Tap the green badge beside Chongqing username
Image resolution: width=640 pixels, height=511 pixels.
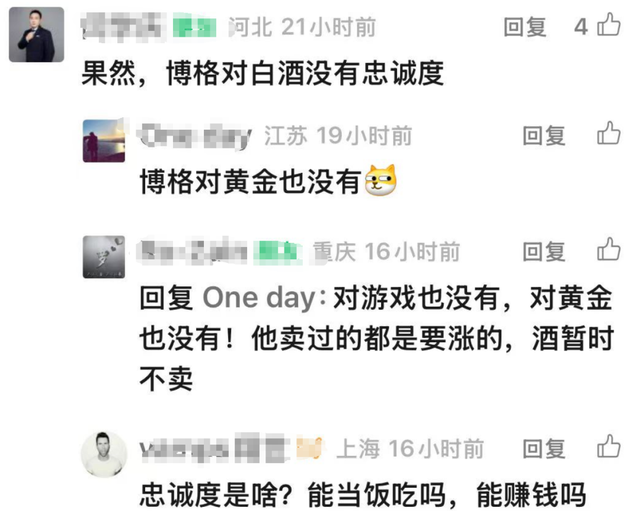point(277,251)
